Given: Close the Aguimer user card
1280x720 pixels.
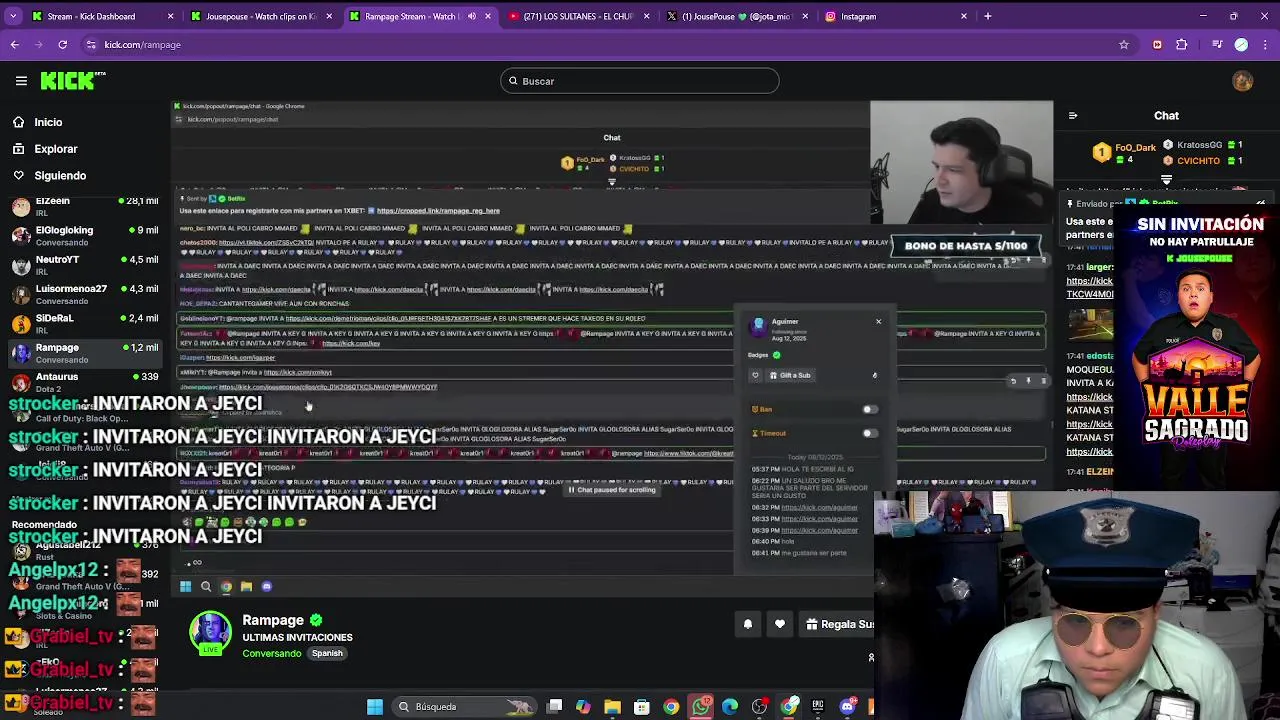Looking at the screenshot, I should [878, 321].
